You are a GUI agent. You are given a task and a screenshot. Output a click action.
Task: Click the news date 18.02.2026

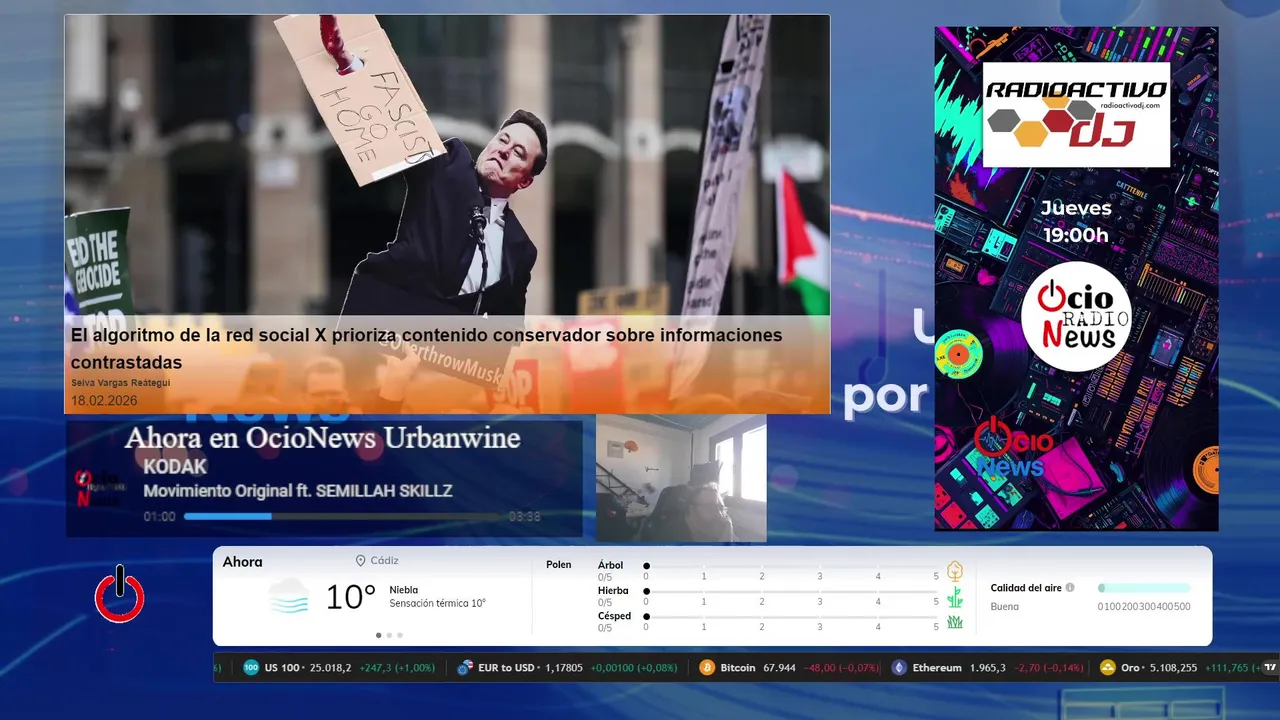pos(104,401)
